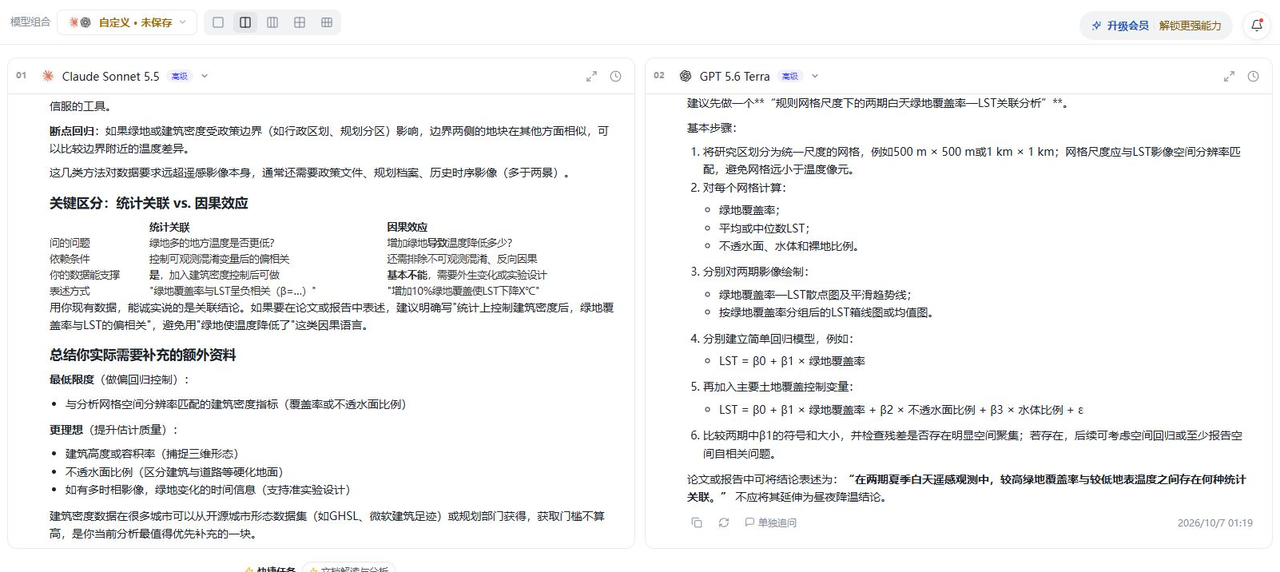
Task: Click the timestamp 2026/10/7 01:19
Action: click(x=1215, y=522)
